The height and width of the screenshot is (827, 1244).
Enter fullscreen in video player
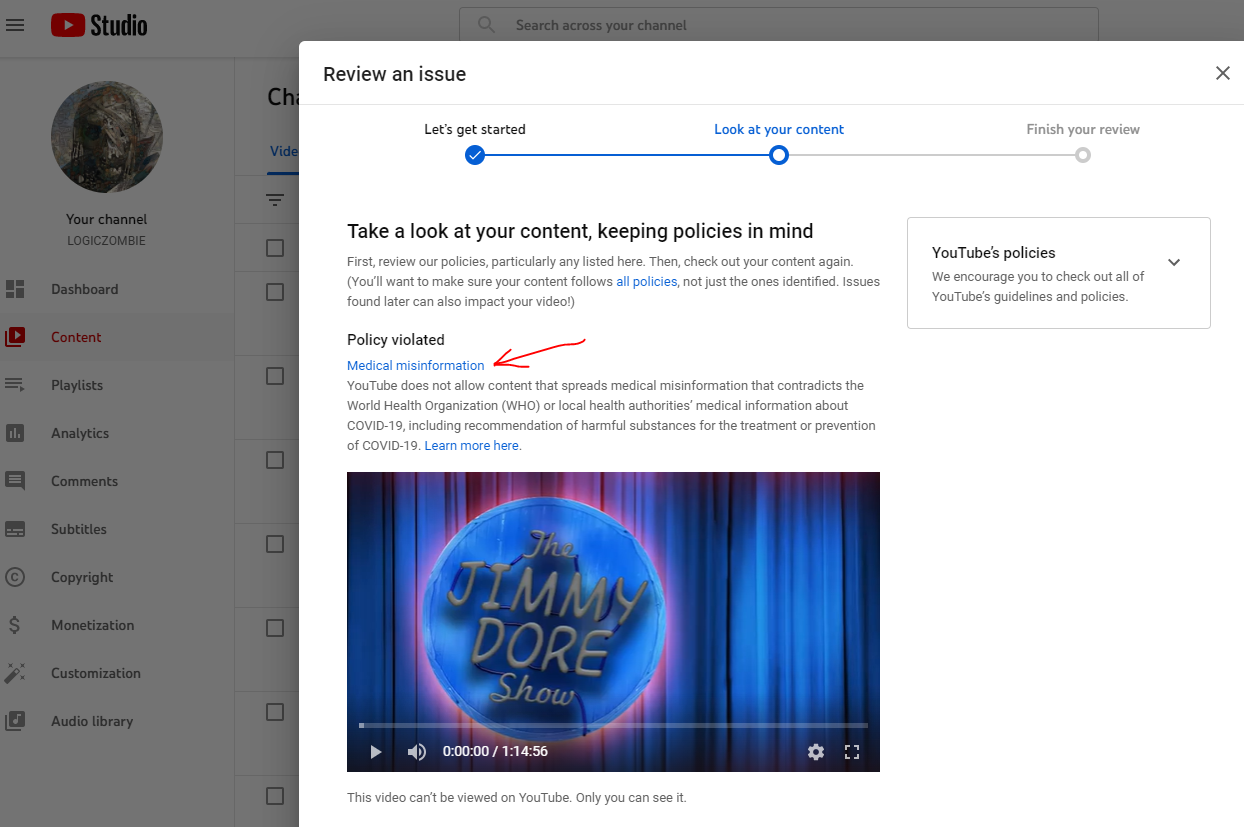pos(852,752)
